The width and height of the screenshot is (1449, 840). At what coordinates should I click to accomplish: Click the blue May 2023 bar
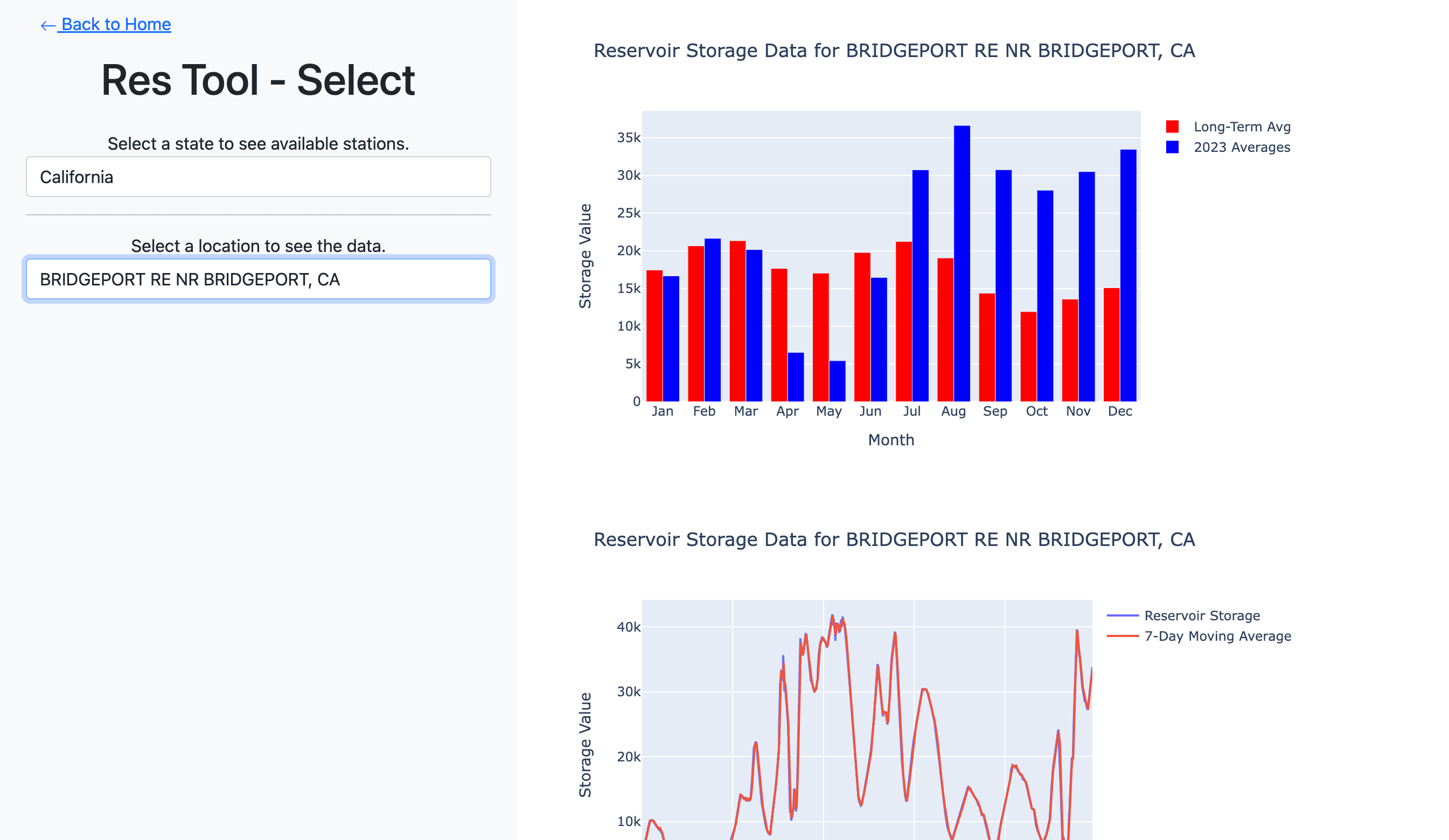point(837,381)
